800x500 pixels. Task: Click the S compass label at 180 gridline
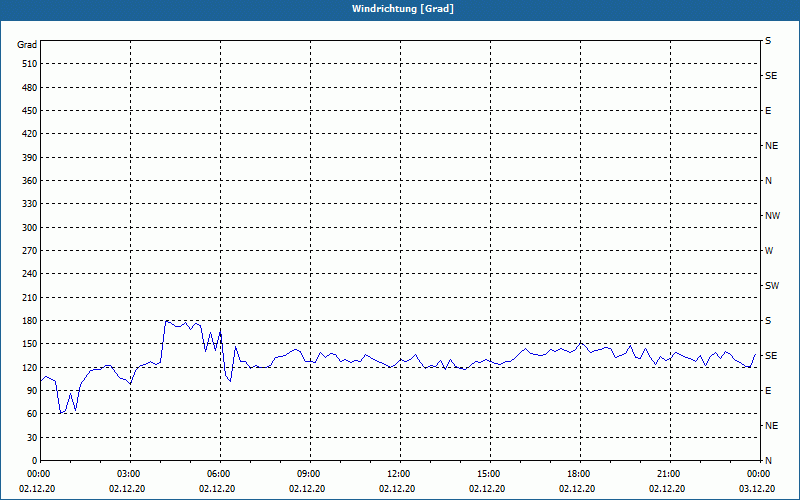coord(768,321)
